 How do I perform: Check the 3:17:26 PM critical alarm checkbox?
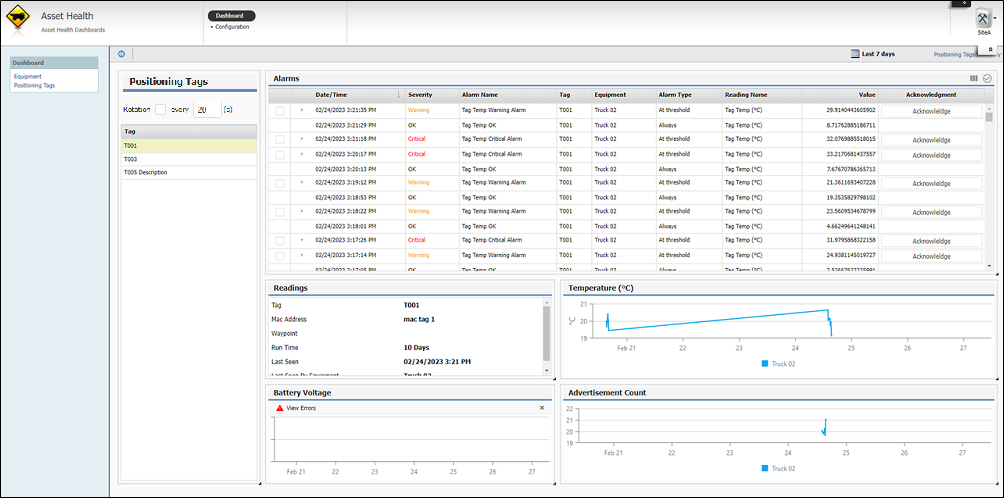[x=280, y=241]
